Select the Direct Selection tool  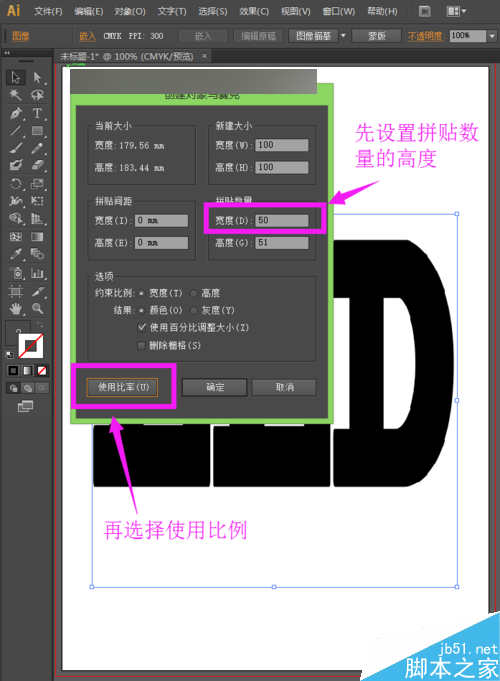tap(37, 77)
